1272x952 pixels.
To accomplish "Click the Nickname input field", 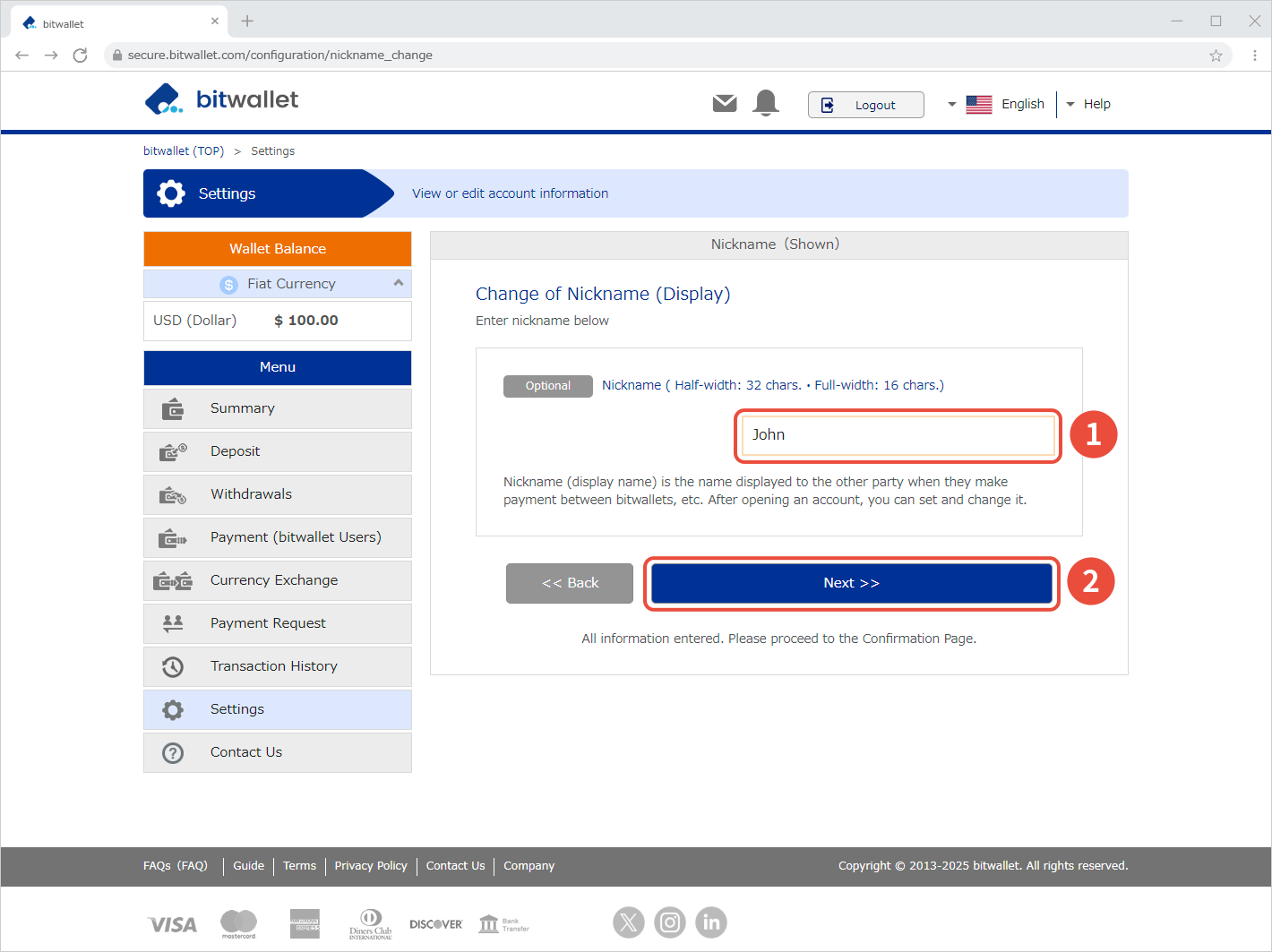I will point(898,435).
